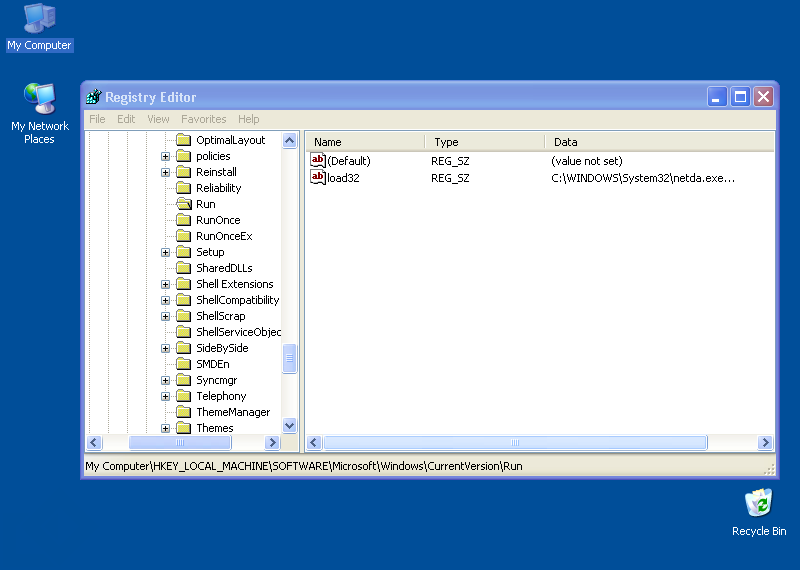Viewport: 800px width, 570px height.
Task: Select the RunOnce folder icon
Action: [x=184, y=220]
